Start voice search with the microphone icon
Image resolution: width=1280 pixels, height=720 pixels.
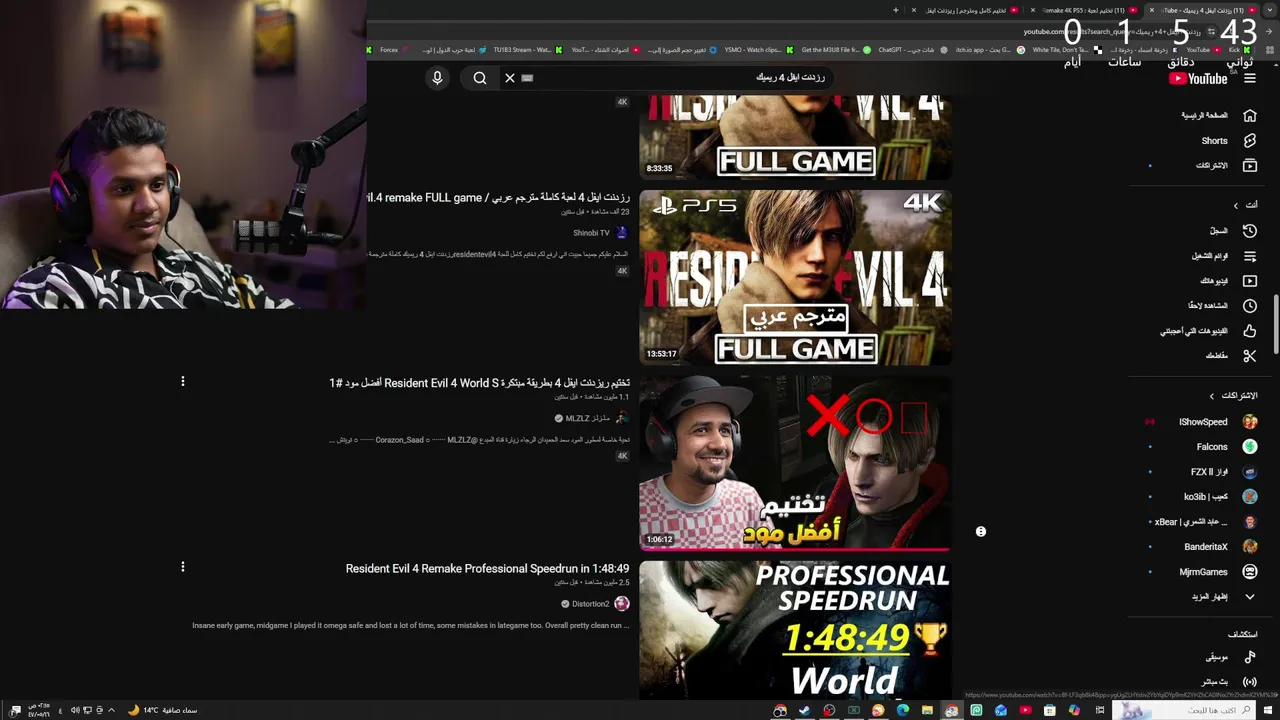437,78
